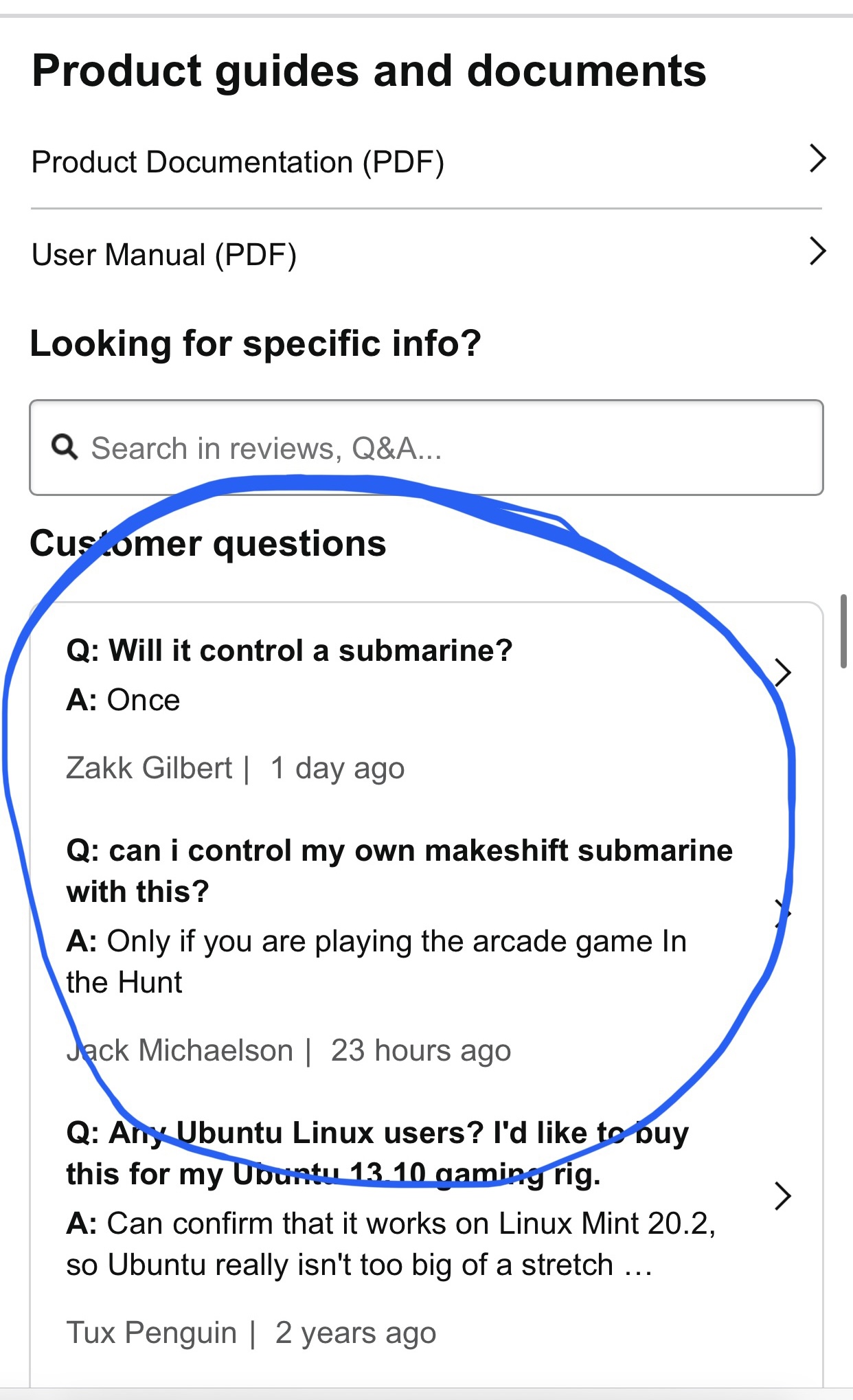Image resolution: width=853 pixels, height=1400 pixels.
Task: Click the page scrollbar thumb
Action: coord(843,631)
